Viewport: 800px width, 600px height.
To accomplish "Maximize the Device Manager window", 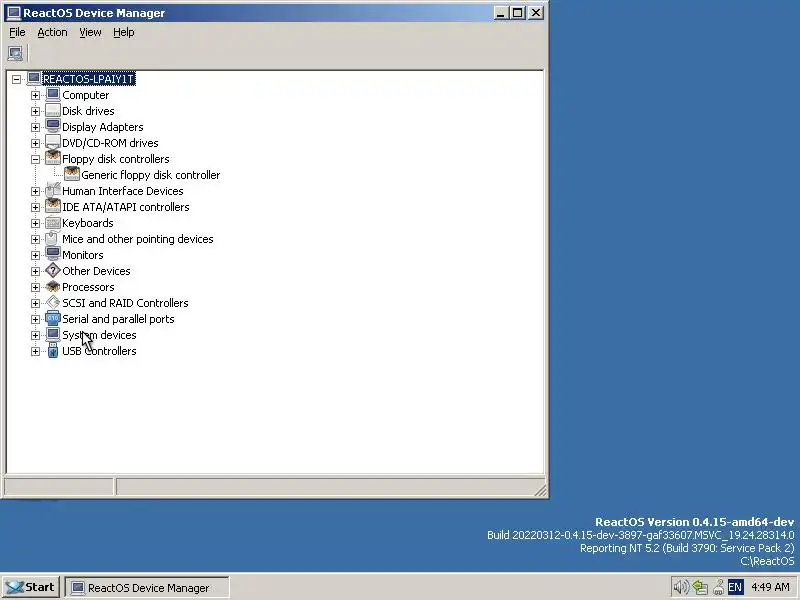I will tap(517, 13).
